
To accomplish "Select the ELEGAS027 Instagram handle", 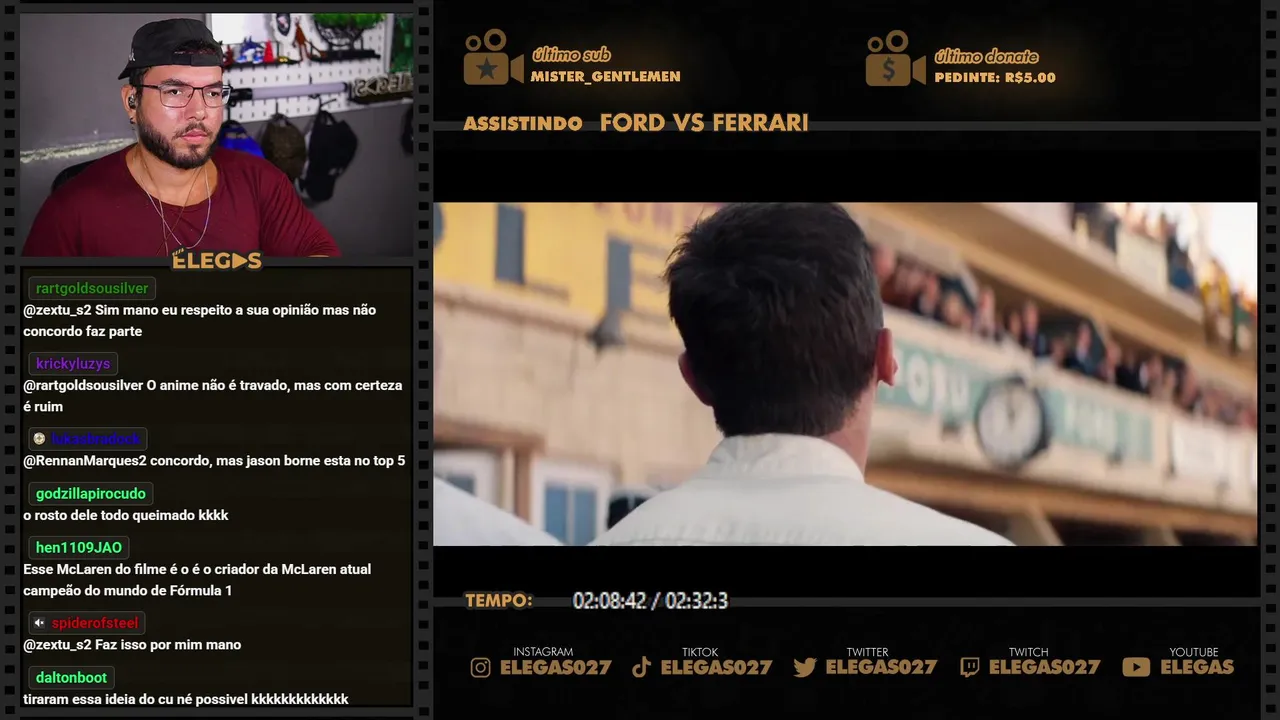I will click(555, 667).
